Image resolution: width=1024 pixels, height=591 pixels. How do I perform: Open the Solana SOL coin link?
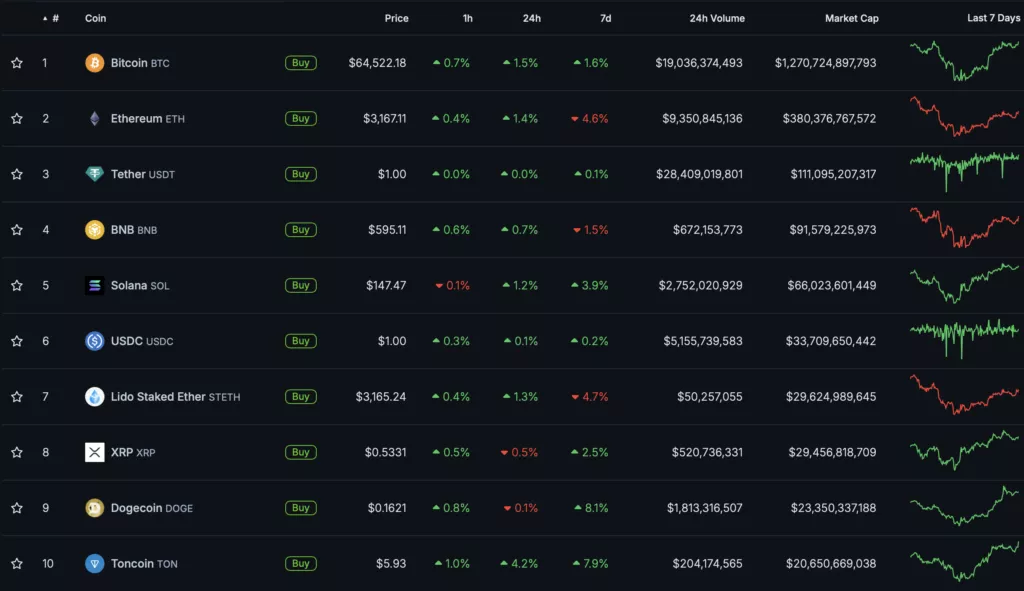140,285
